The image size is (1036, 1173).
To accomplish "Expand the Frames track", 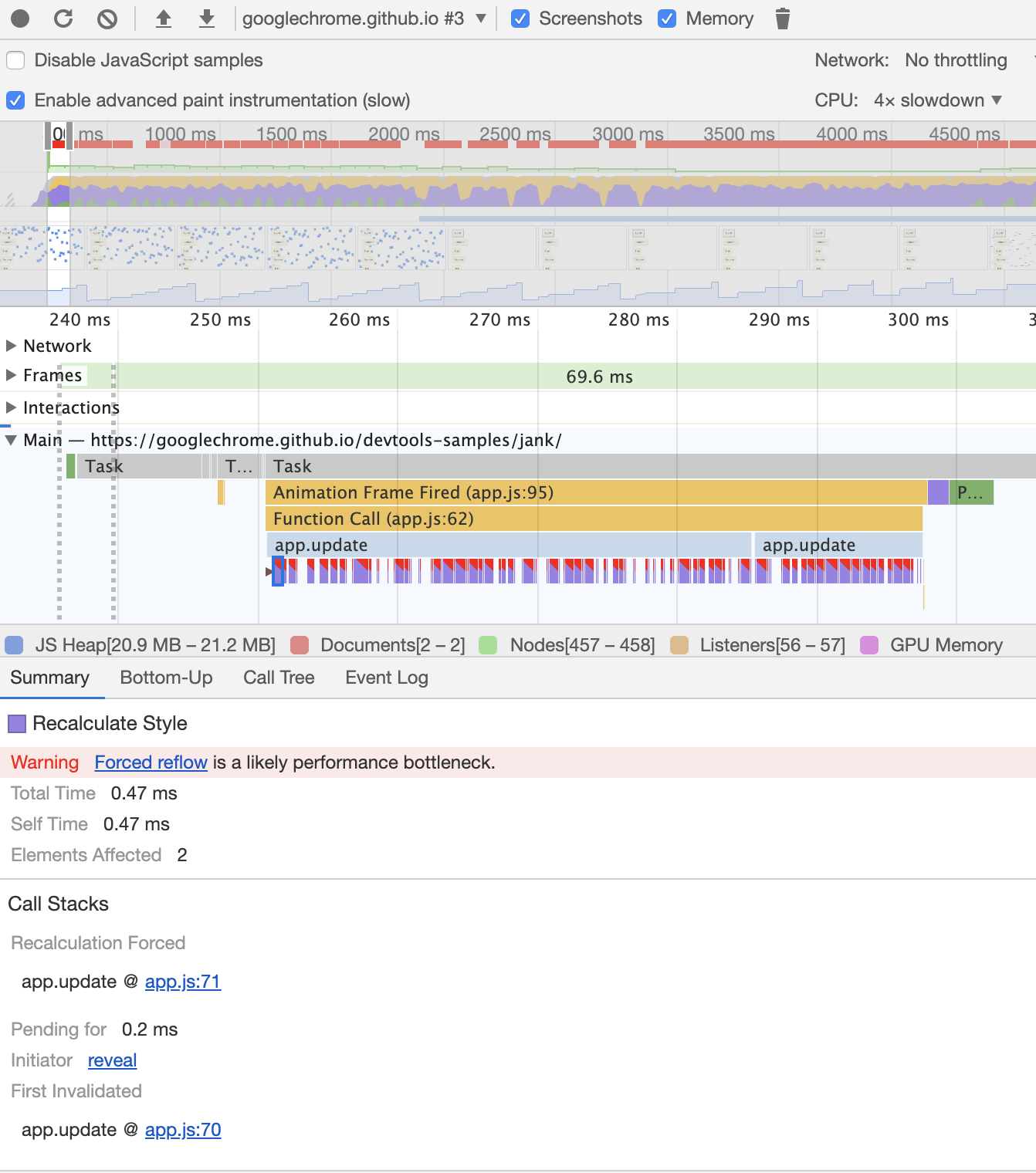I will click(11, 375).
